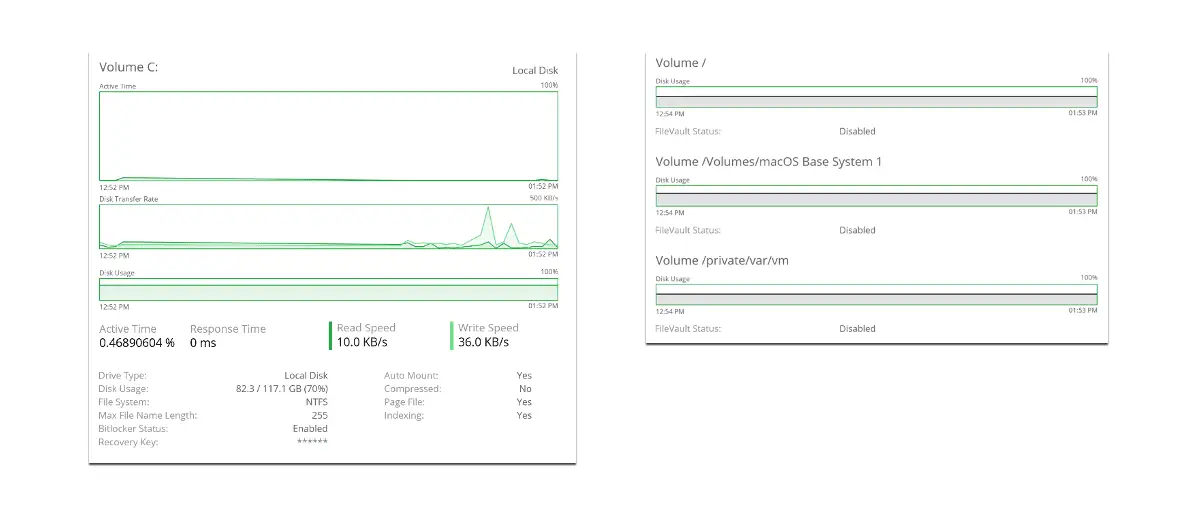Select the Auto Mount "Yes" value

point(525,376)
